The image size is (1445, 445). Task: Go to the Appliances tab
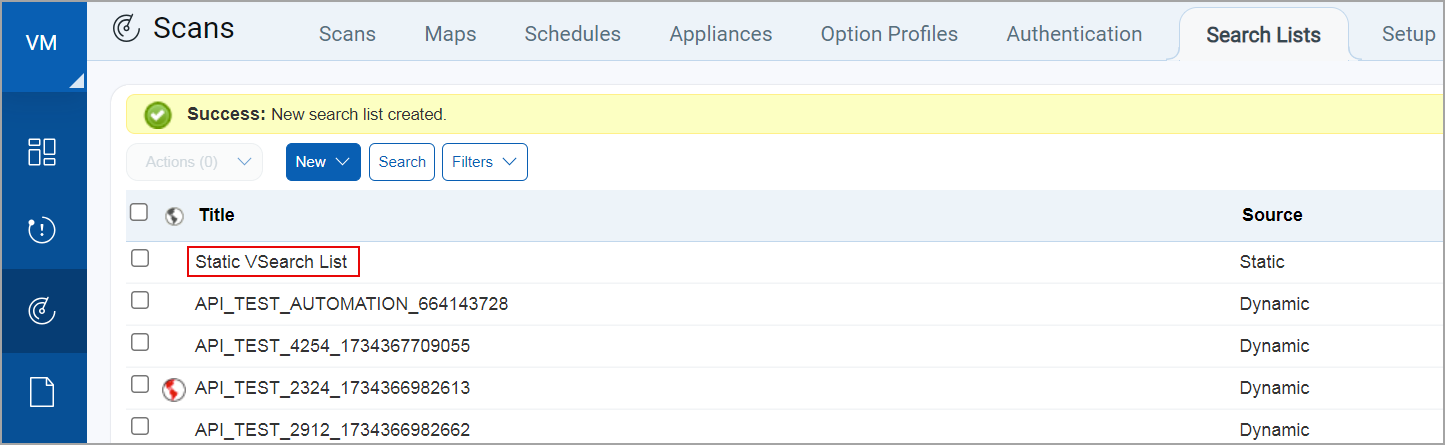(720, 34)
